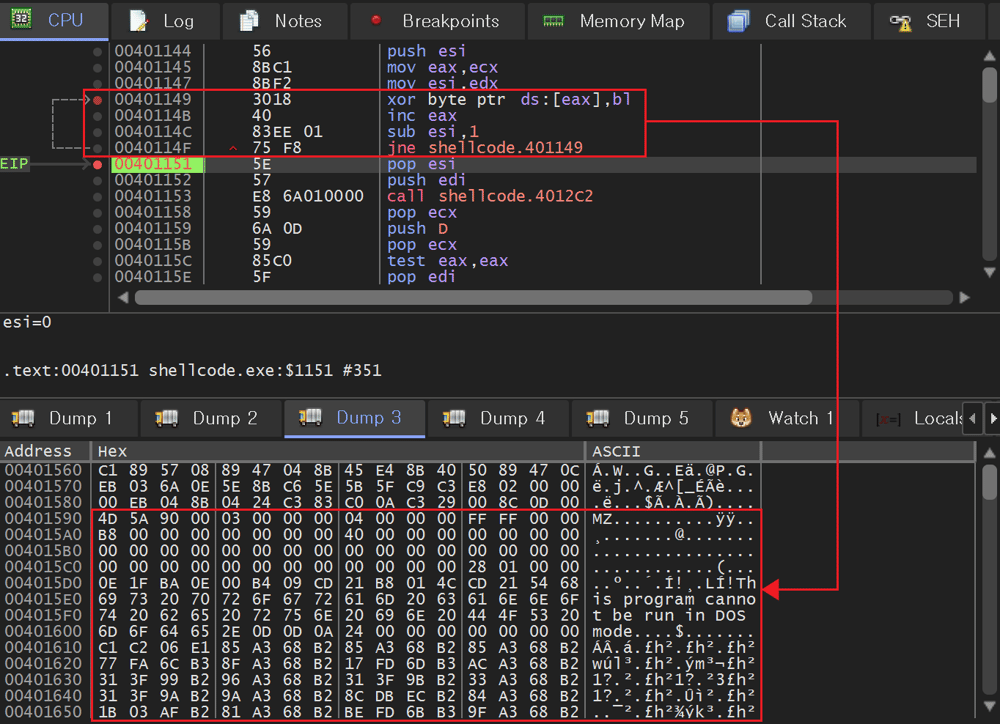The height and width of the screenshot is (724, 1000).
Task: Toggle breakpoint dot at address 00401153
Action: tap(97, 197)
